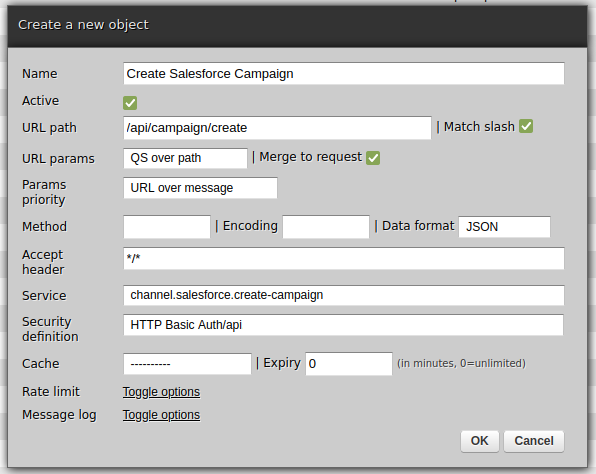This screenshot has height=474, width=596.
Task: Toggle the Active checkbox
Action: click(x=130, y=103)
